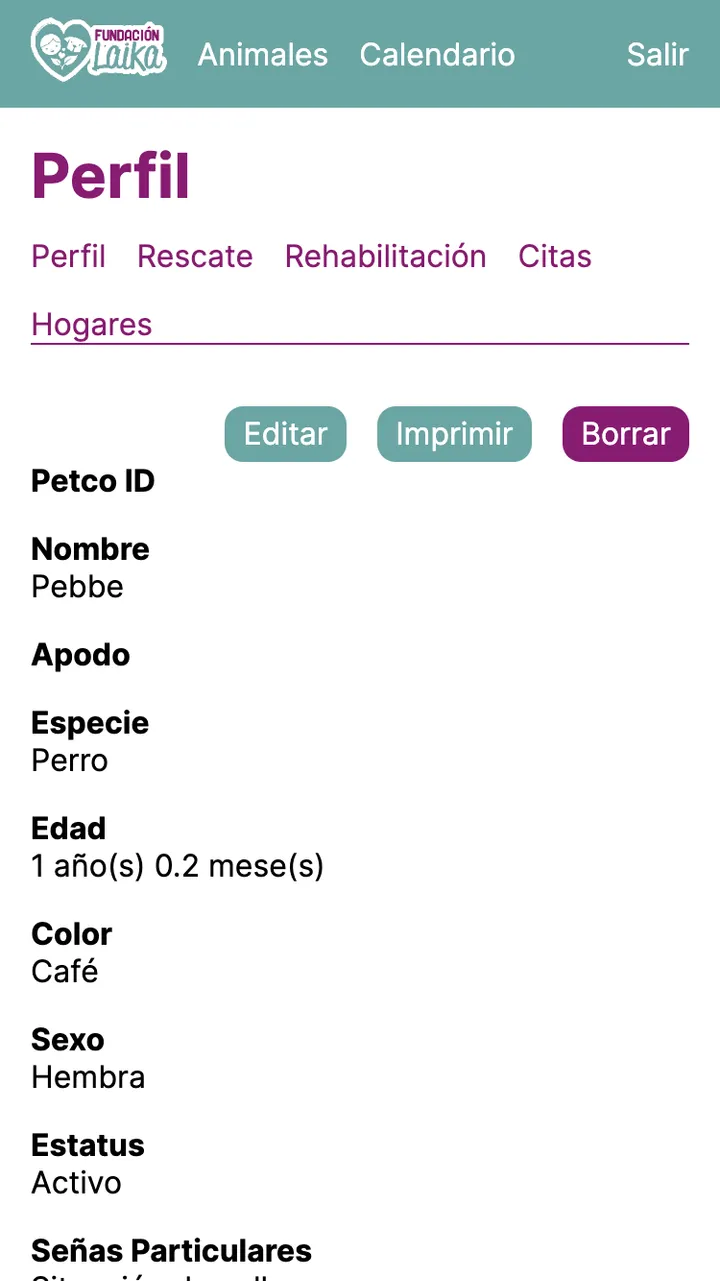Open the Animales section

click(263, 54)
